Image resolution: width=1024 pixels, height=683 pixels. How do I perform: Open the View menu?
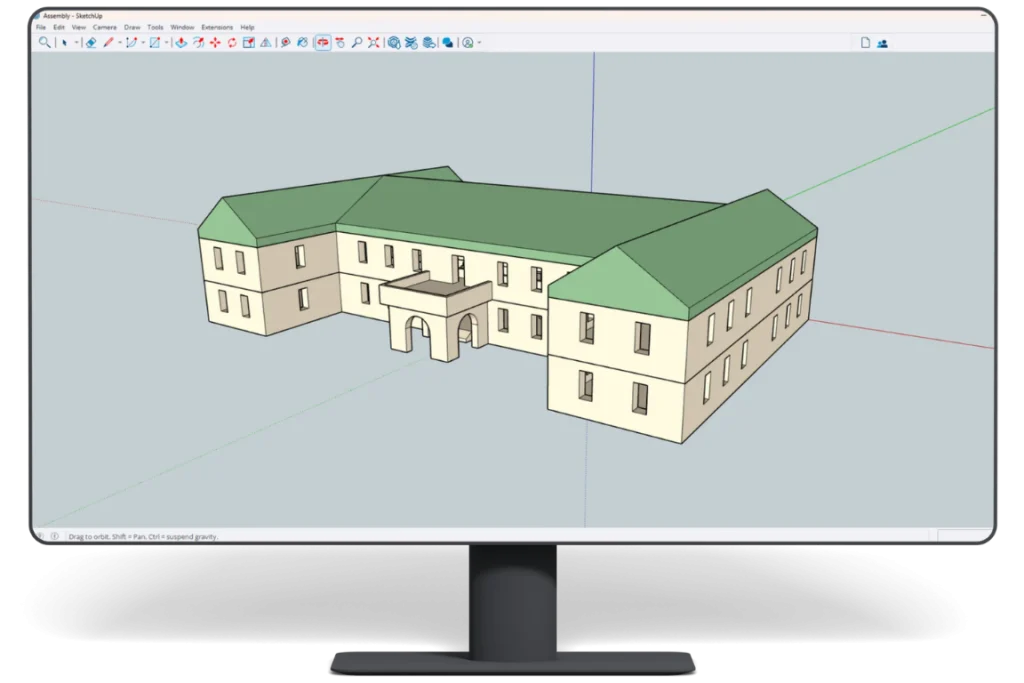pos(78,27)
